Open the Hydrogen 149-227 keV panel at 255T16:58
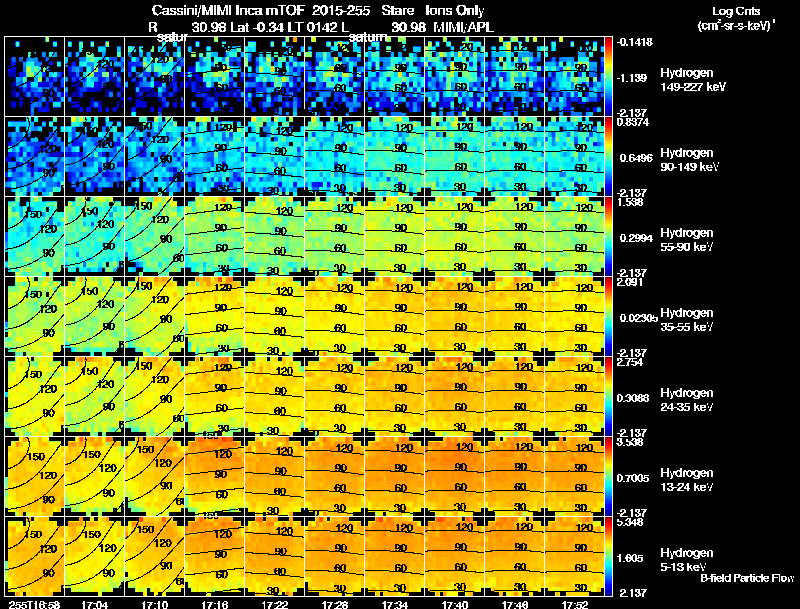The width and height of the screenshot is (800, 609). coord(35,76)
